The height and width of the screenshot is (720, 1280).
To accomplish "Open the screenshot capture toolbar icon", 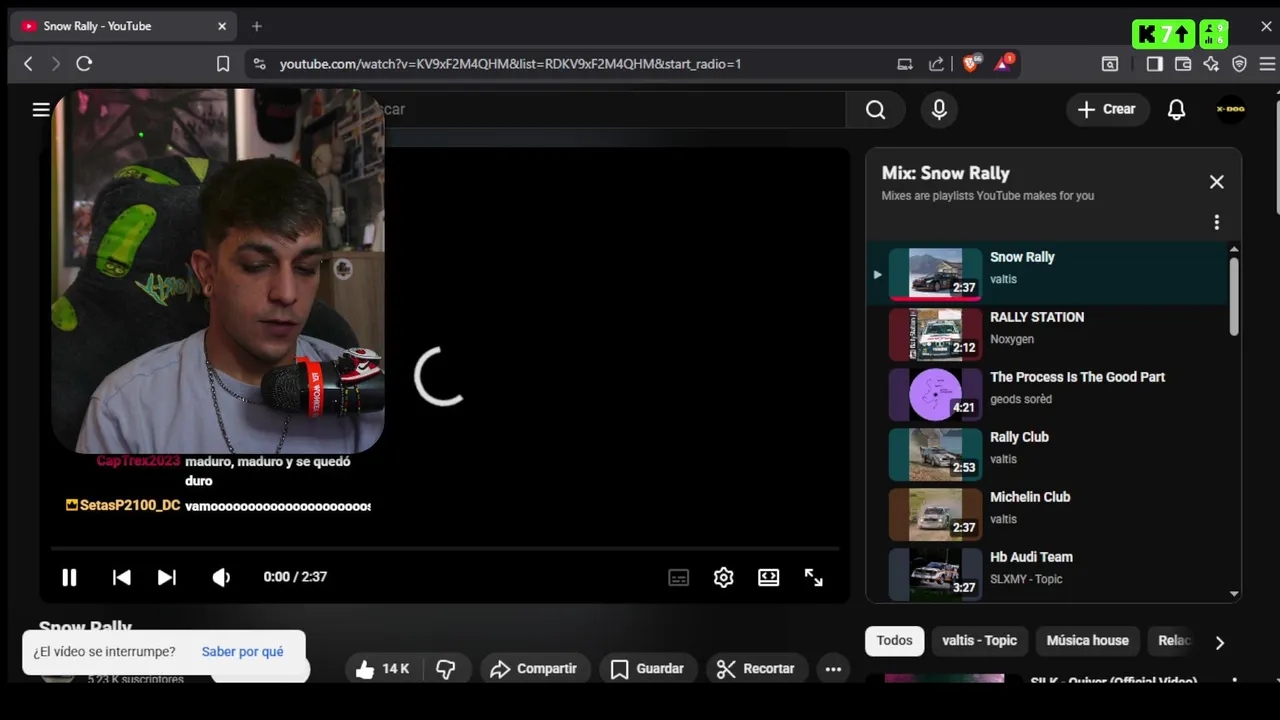I will 1110,64.
